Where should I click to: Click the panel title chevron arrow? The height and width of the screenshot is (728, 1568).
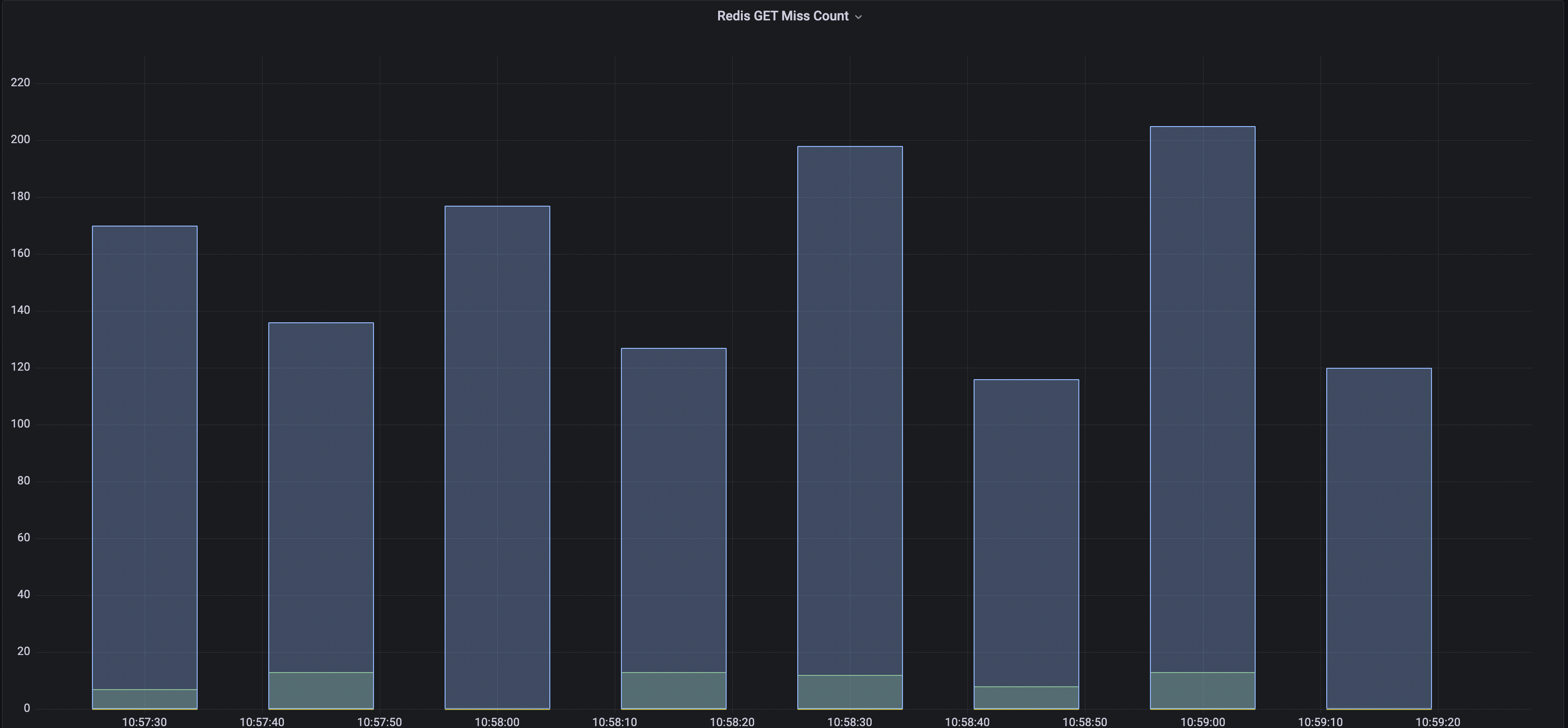click(858, 17)
